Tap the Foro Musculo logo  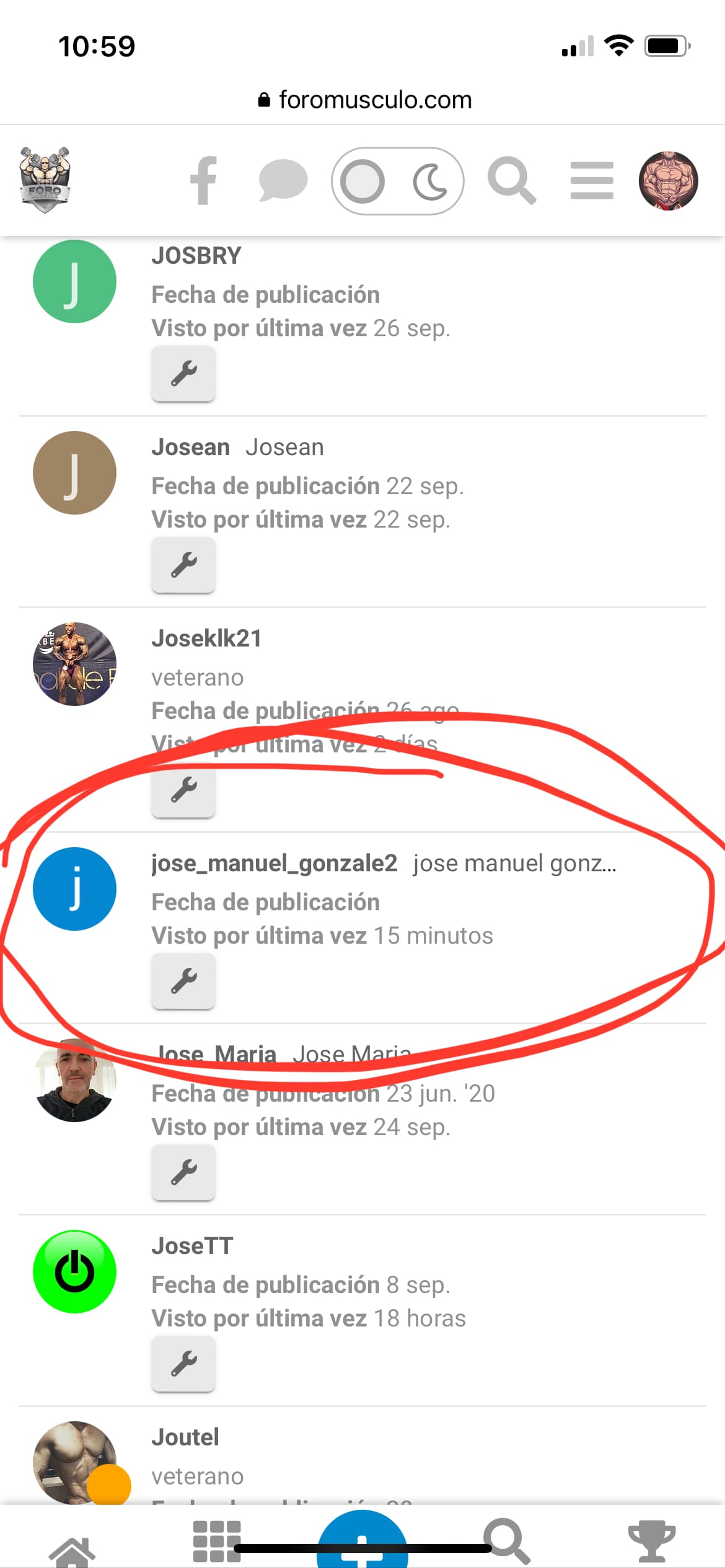click(x=45, y=180)
